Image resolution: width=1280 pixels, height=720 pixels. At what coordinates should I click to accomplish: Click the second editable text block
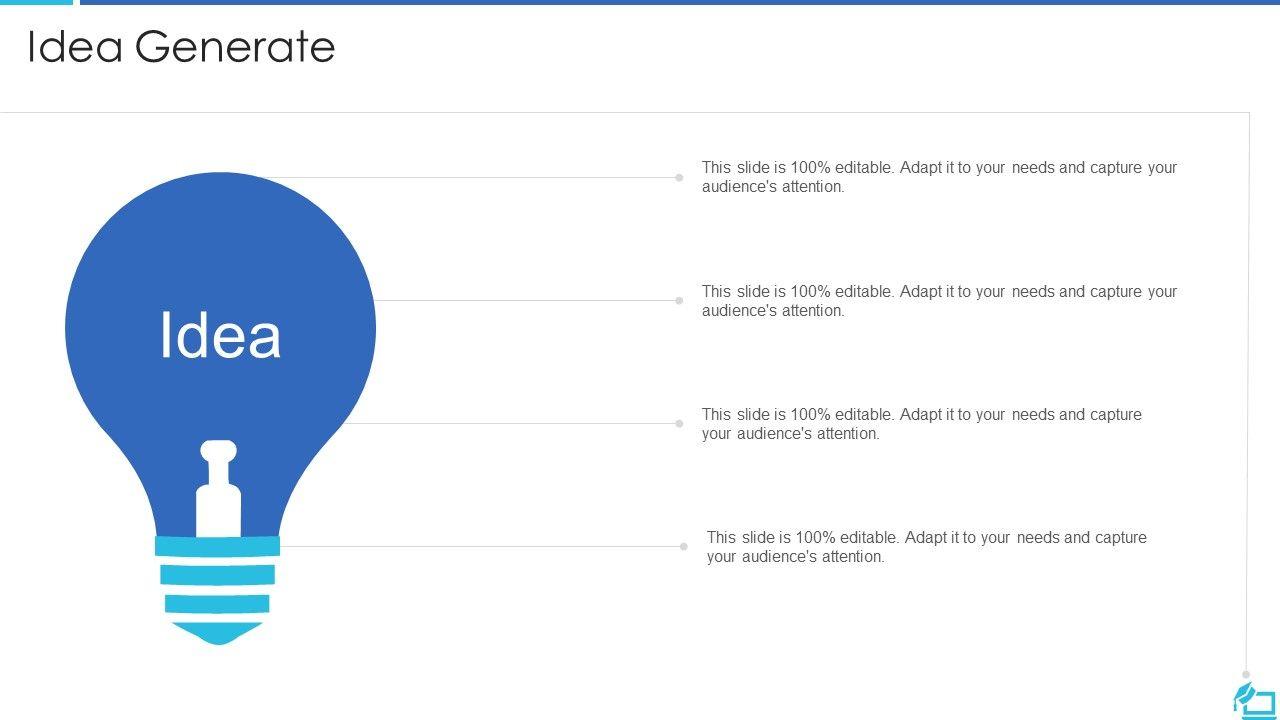[939, 301]
